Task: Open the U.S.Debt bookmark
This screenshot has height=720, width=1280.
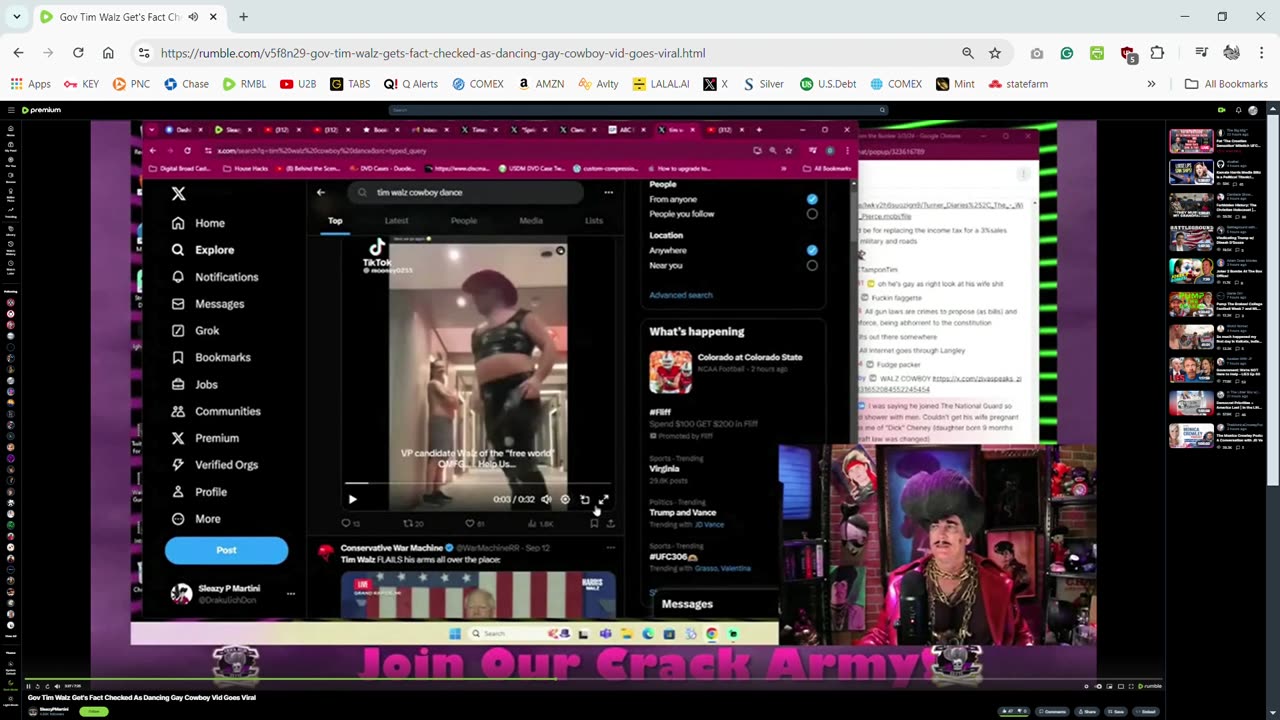Action: tap(827, 84)
